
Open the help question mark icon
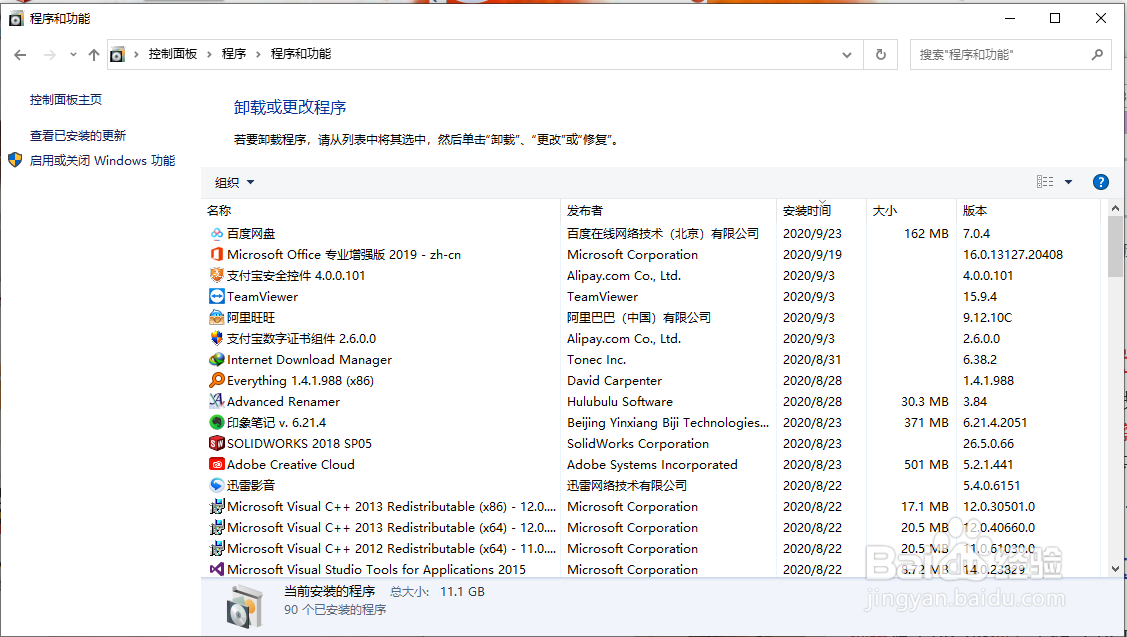(1100, 182)
